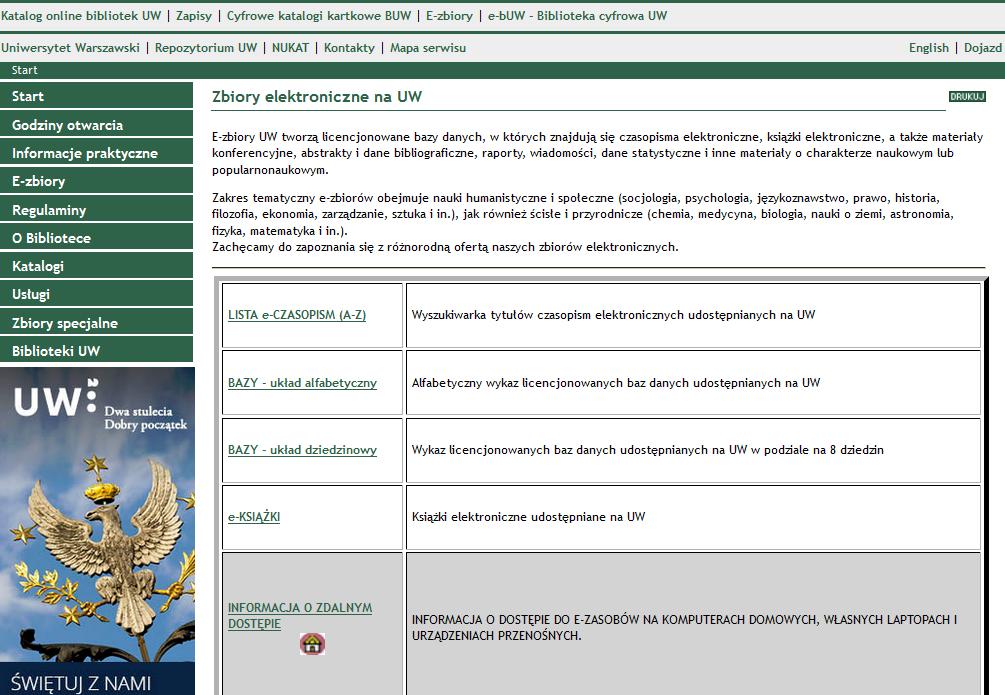The height and width of the screenshot is (695, 1005).
Task: Open Usługi sidebar item
Action: point(96,294)
